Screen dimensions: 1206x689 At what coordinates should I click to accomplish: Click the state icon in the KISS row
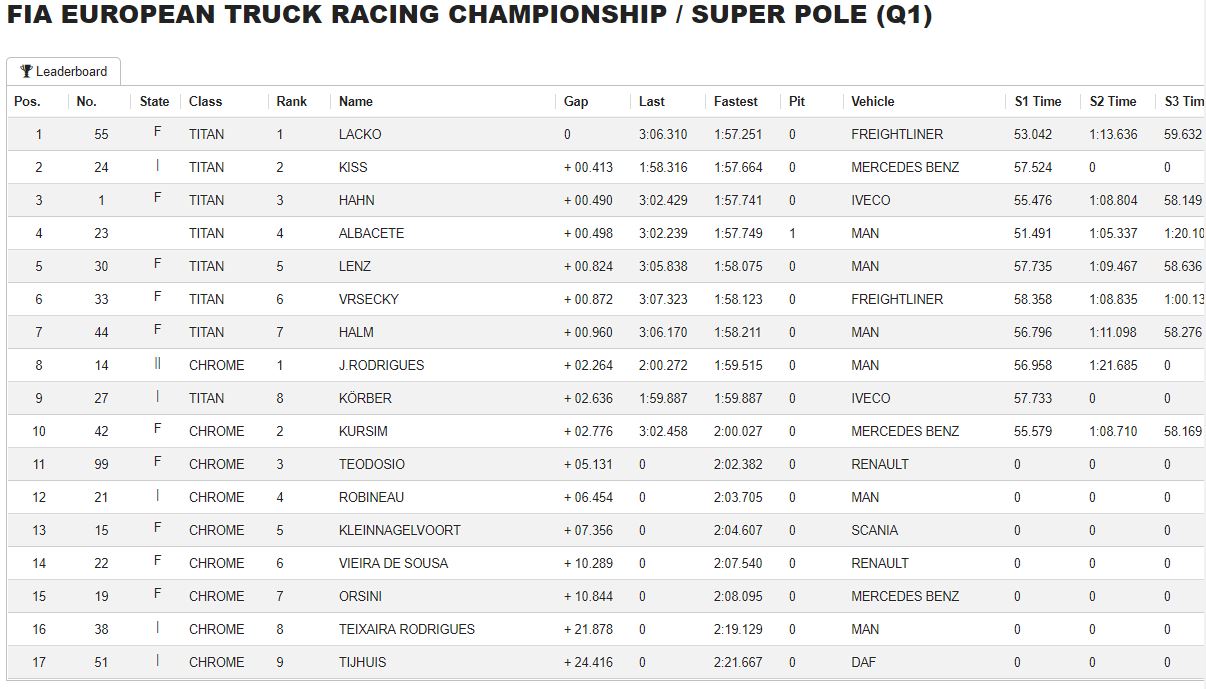[x=157, y=166]
